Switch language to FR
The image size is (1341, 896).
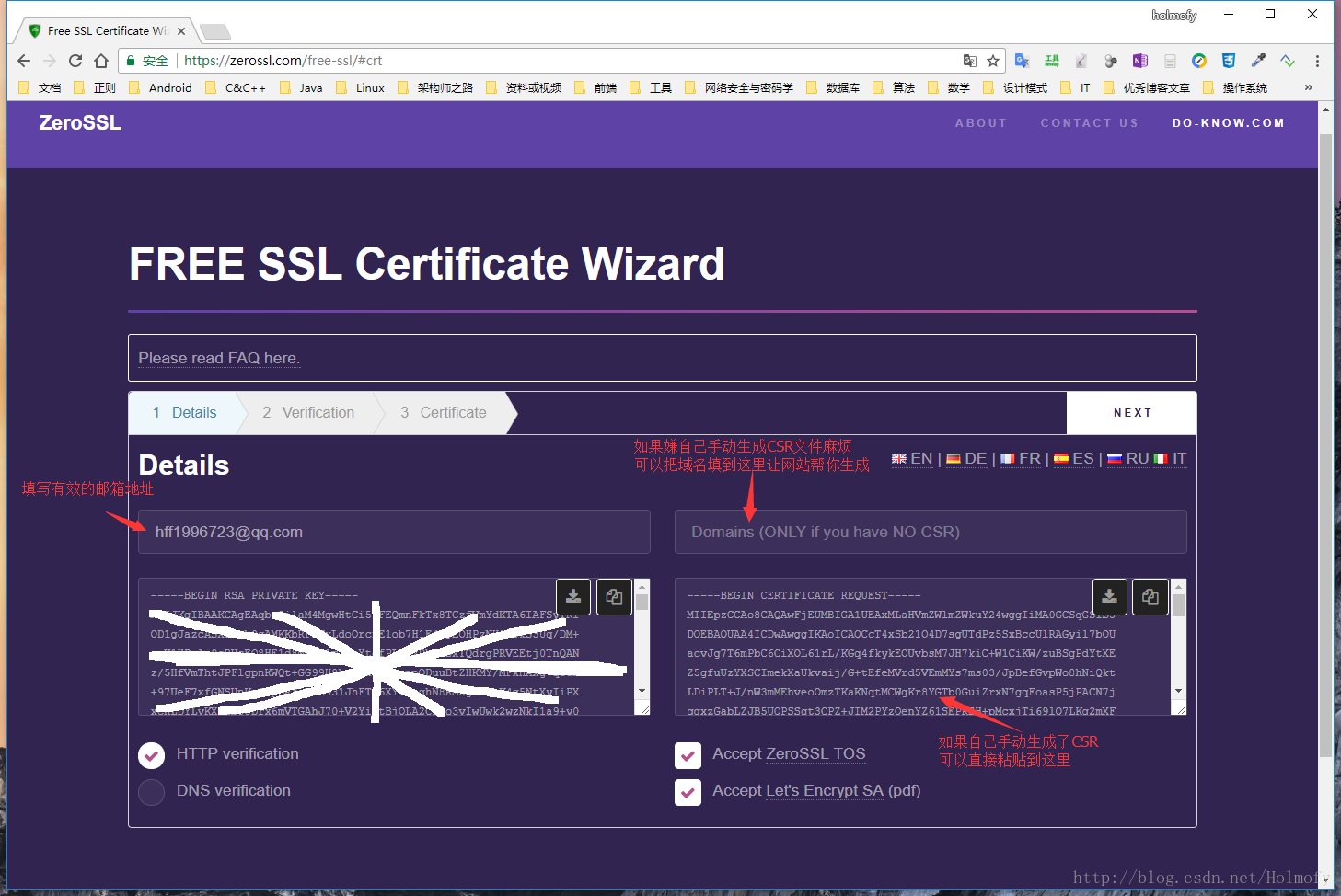click(1021, 458)
